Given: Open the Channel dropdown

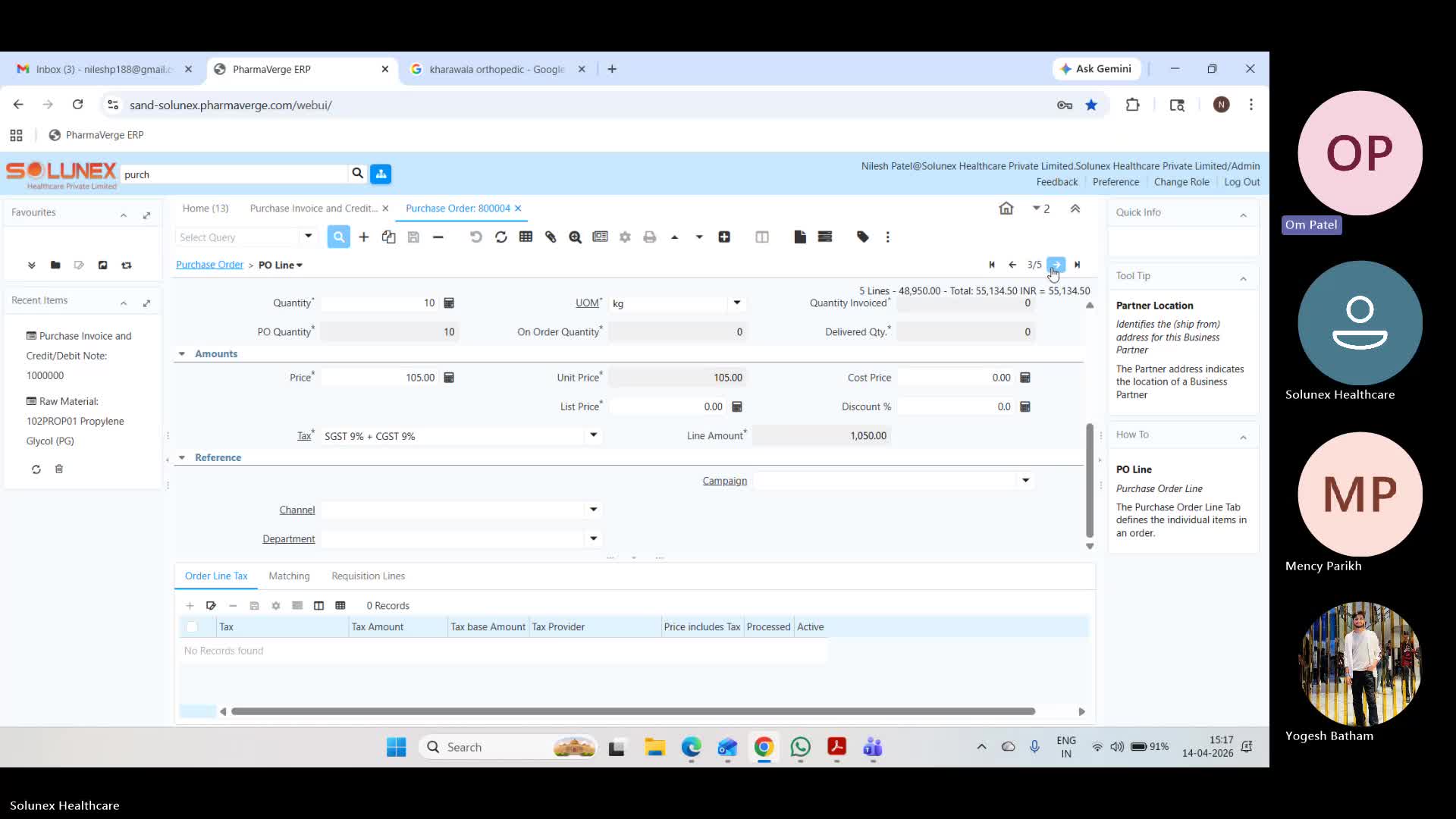Looking at the screenshot, I should point(593,510).
